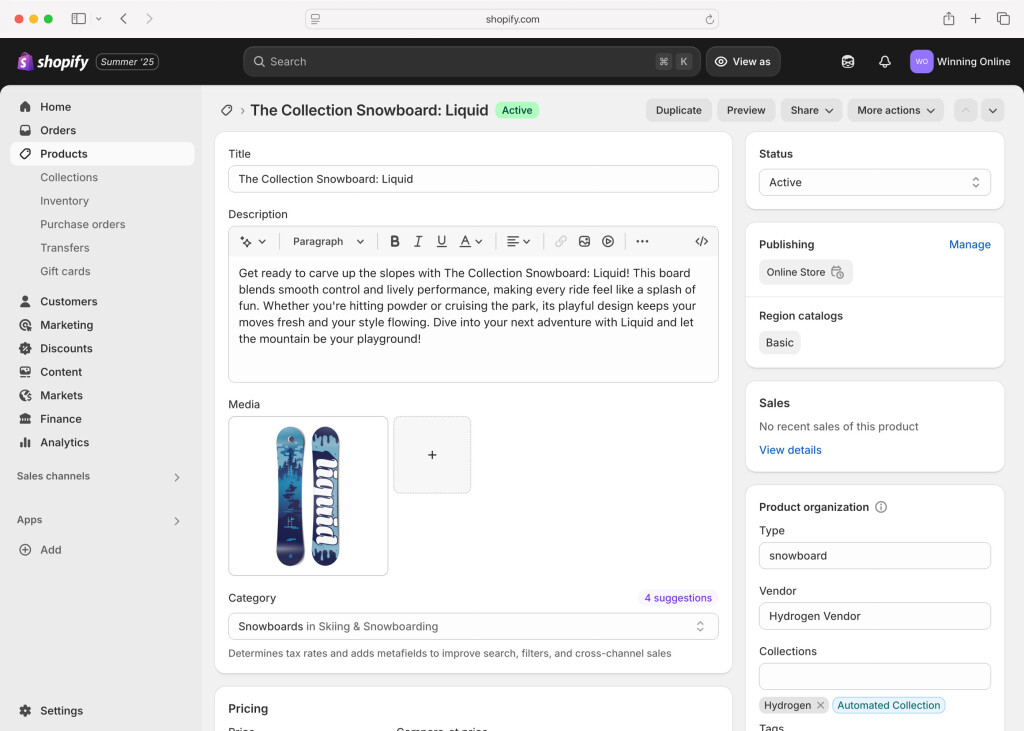Image resolution: width=1024 pixels, height=731 pixels.
Task: Open more formatting options ellipsis
Action: [x=642, y=242]
